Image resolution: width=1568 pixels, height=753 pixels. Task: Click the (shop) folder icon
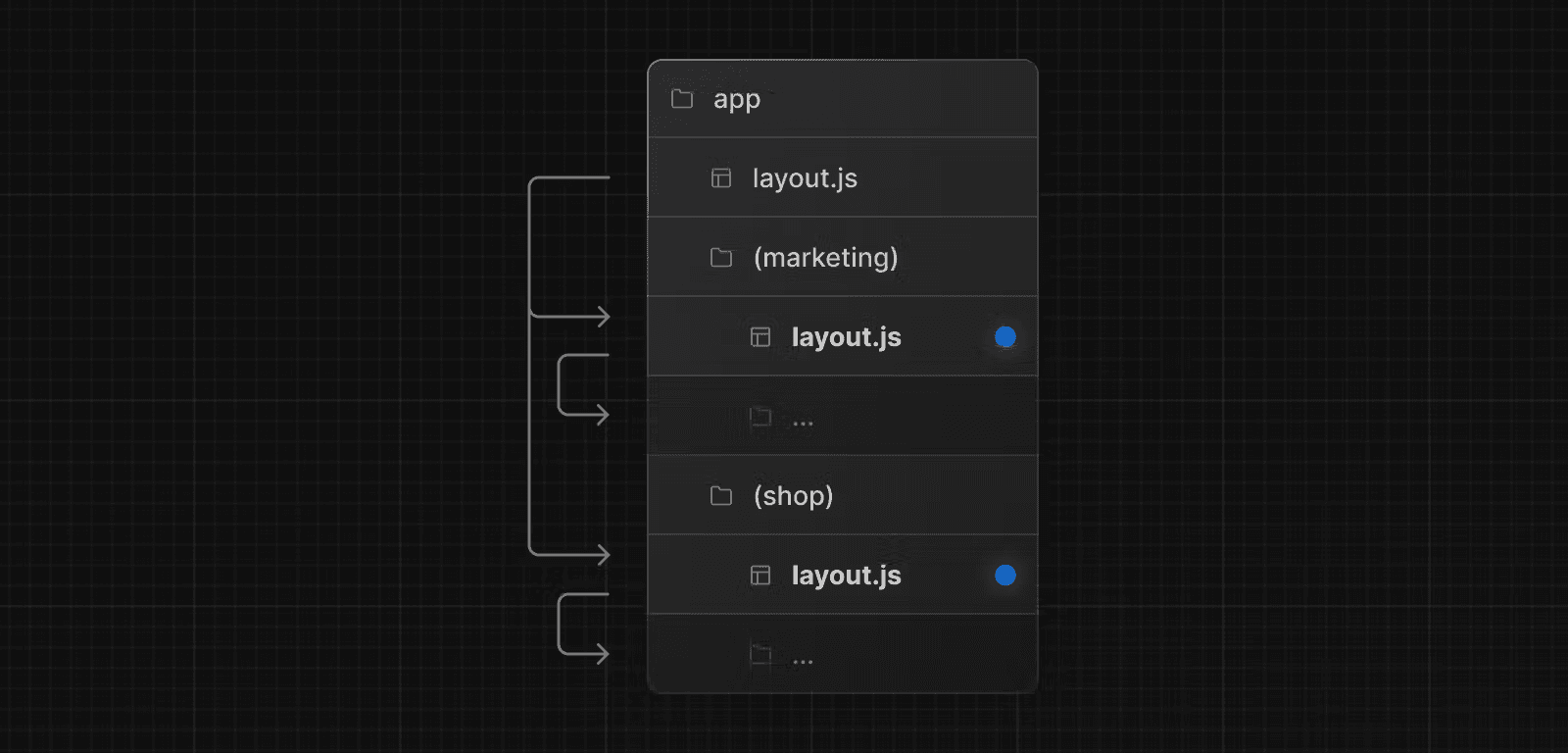tap(721, 496)
